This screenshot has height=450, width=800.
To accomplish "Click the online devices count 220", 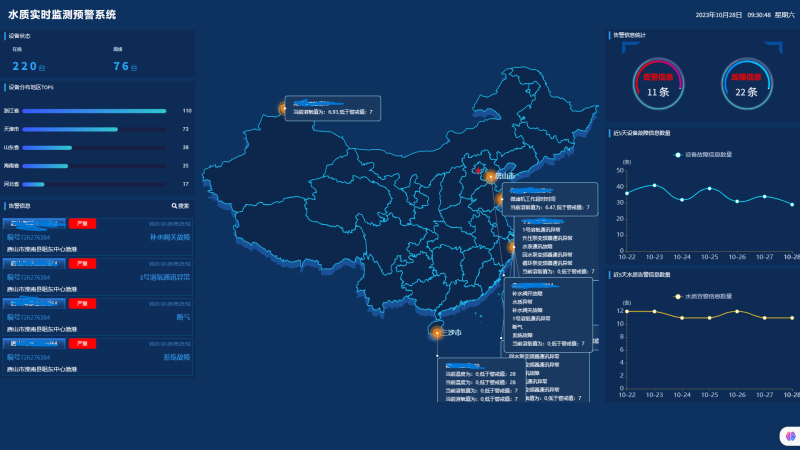I will pyautogui.click(x=26, y=66).
